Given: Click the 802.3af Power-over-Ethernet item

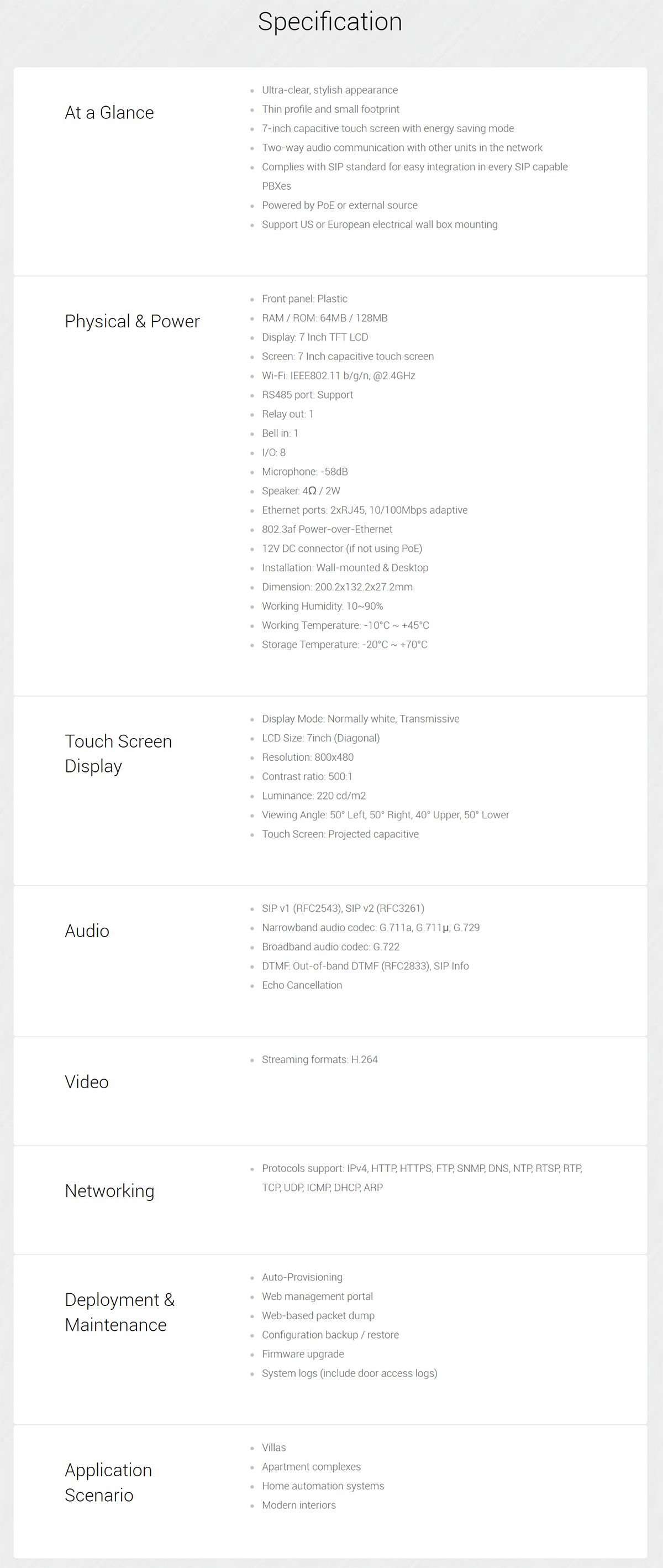Looking at the screenshot, I should [x=327, y=529].
